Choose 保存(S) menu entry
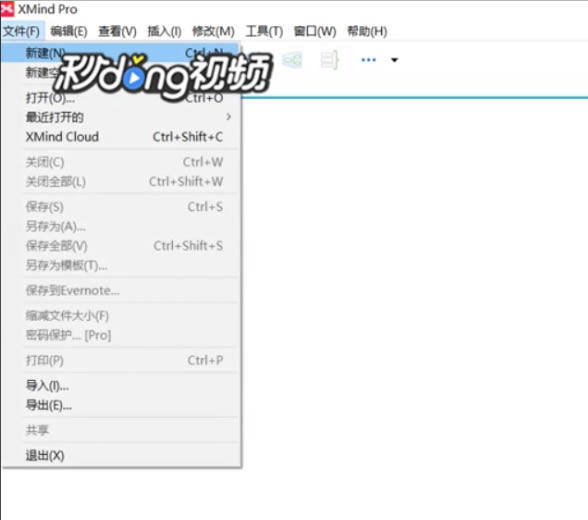The image size is (588, 520). pyautogui.click(x=121, y=207)
